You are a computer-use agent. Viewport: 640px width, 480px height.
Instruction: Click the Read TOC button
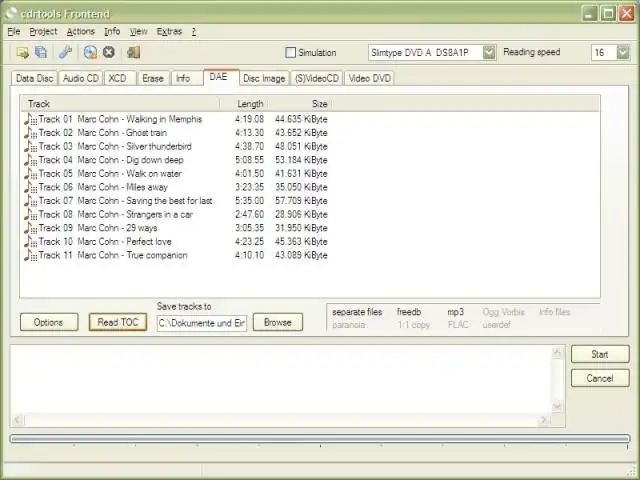tap(118, 322)
